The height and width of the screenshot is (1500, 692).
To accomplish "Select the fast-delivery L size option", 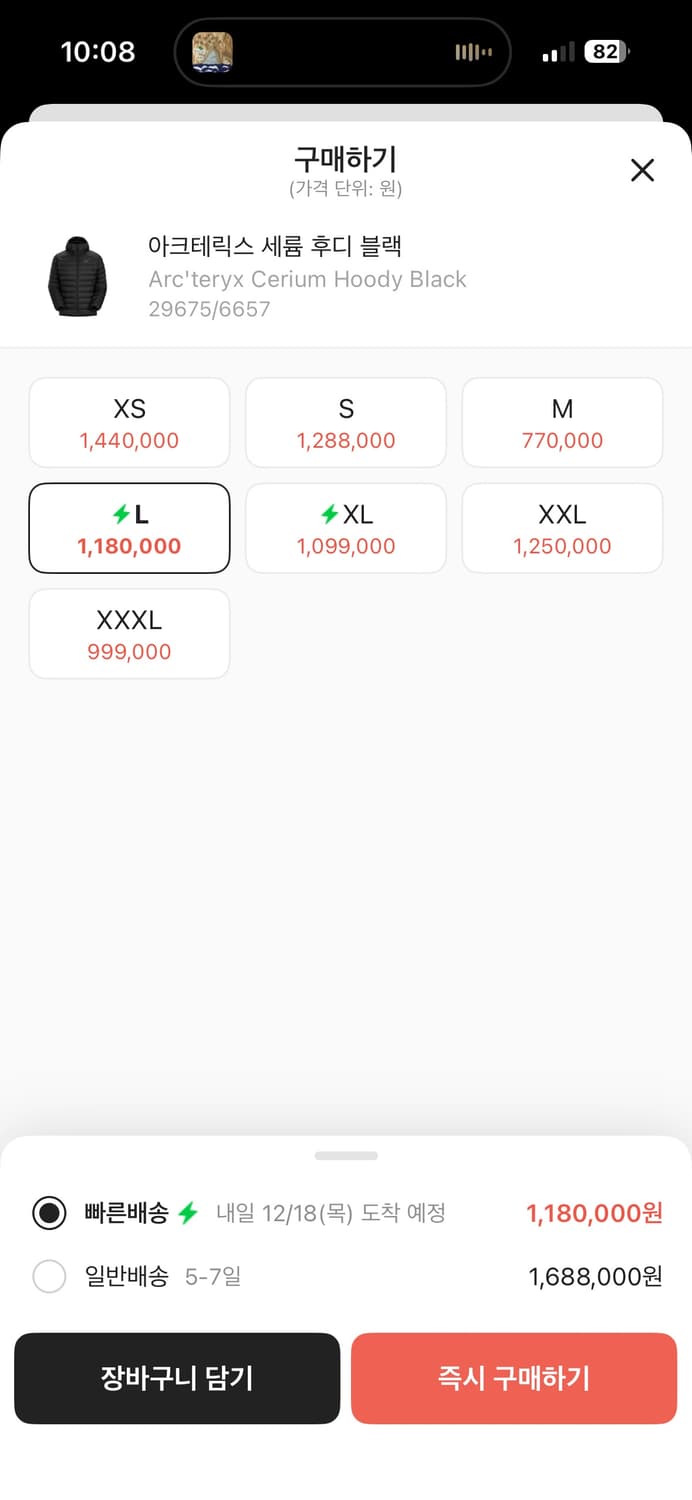I will (x=129, y=529).
